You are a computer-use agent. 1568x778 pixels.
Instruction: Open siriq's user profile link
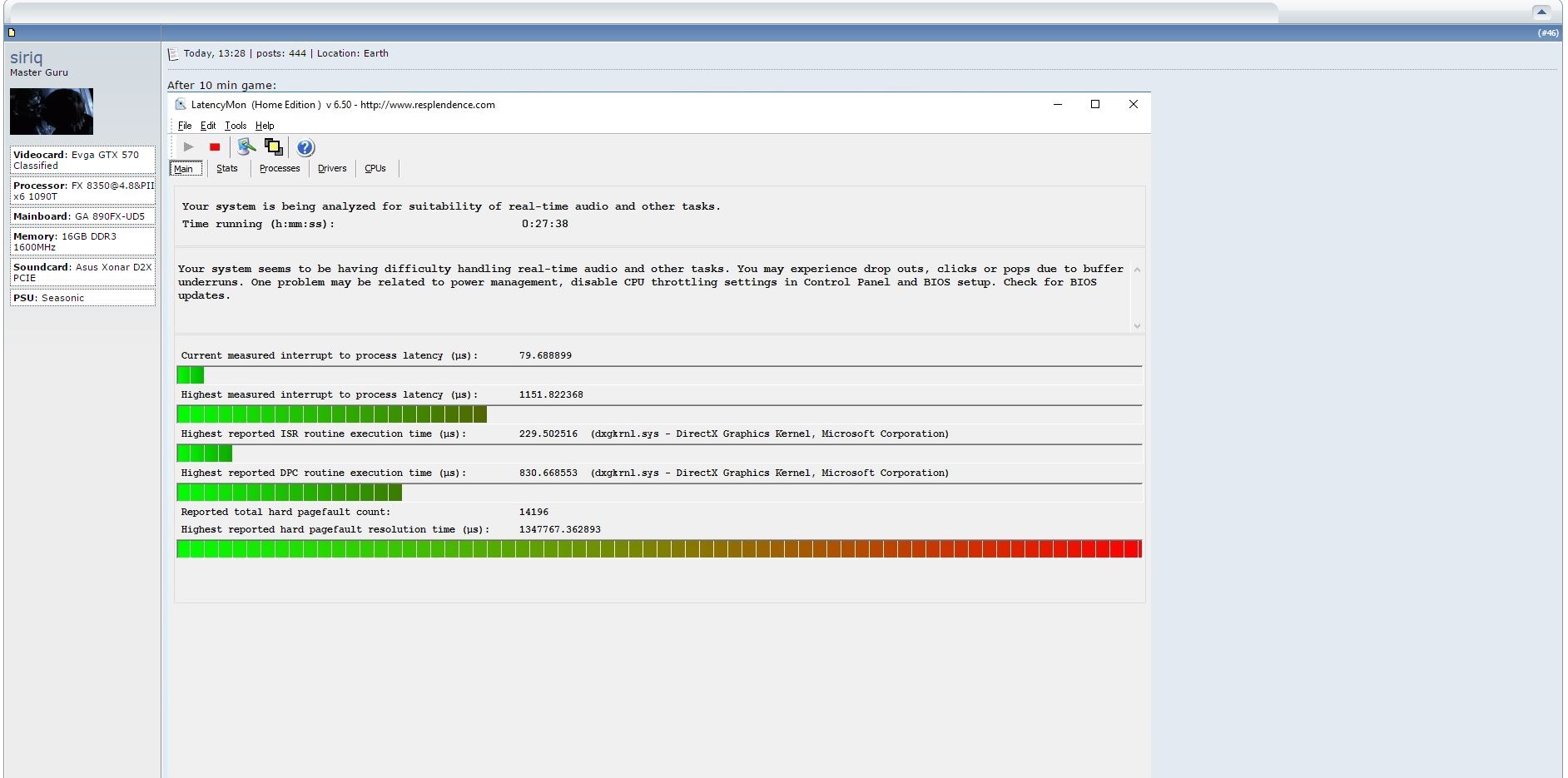click(x=26, y=57)
